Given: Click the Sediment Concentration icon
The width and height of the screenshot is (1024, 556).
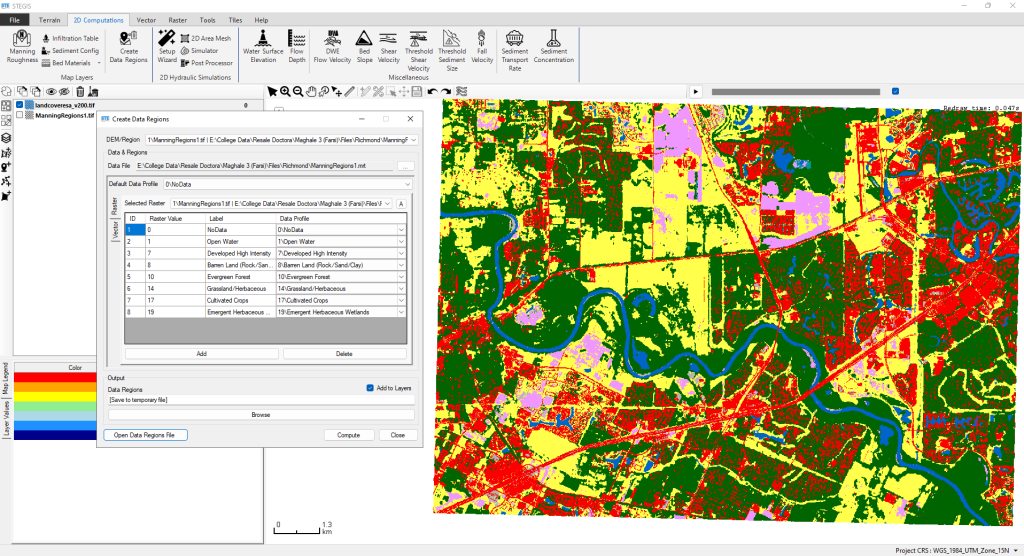Looking at the screenshot, I should (x=554, y=46).
